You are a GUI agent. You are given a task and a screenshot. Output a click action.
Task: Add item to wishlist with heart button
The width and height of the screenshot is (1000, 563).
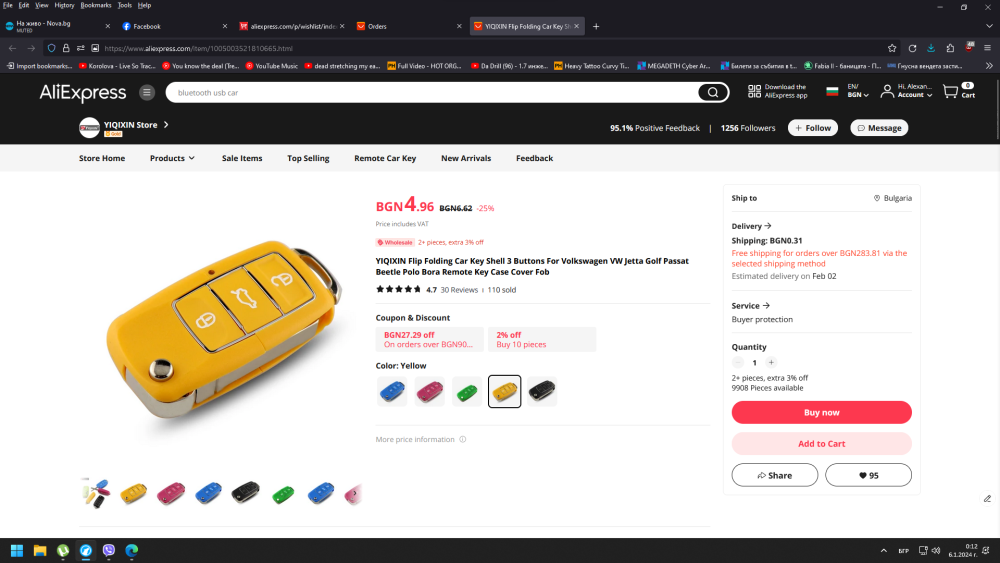pyautogui.click(x=867, y=475)
